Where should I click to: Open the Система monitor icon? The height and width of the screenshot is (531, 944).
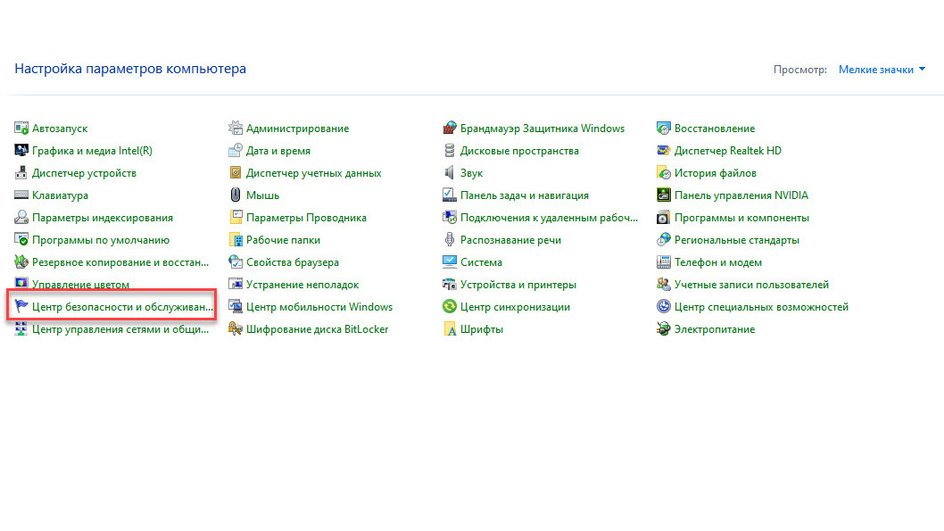[x=450, y=262]
